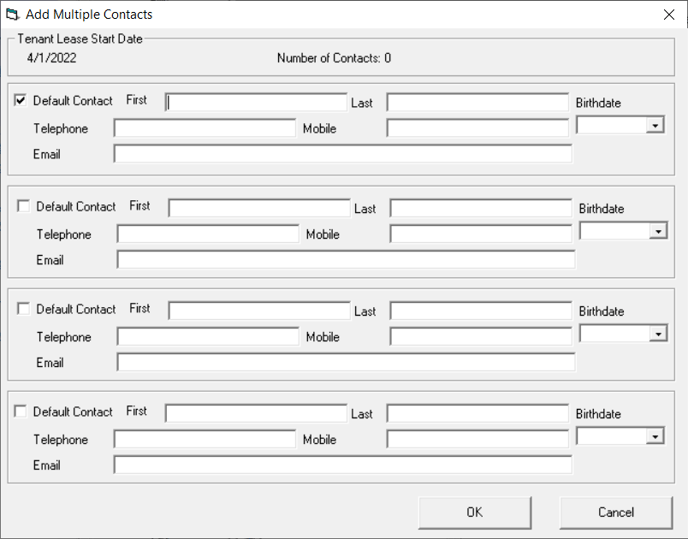Focus Mobile field of fourth contact
688x539 pixels.
(478, 439)
